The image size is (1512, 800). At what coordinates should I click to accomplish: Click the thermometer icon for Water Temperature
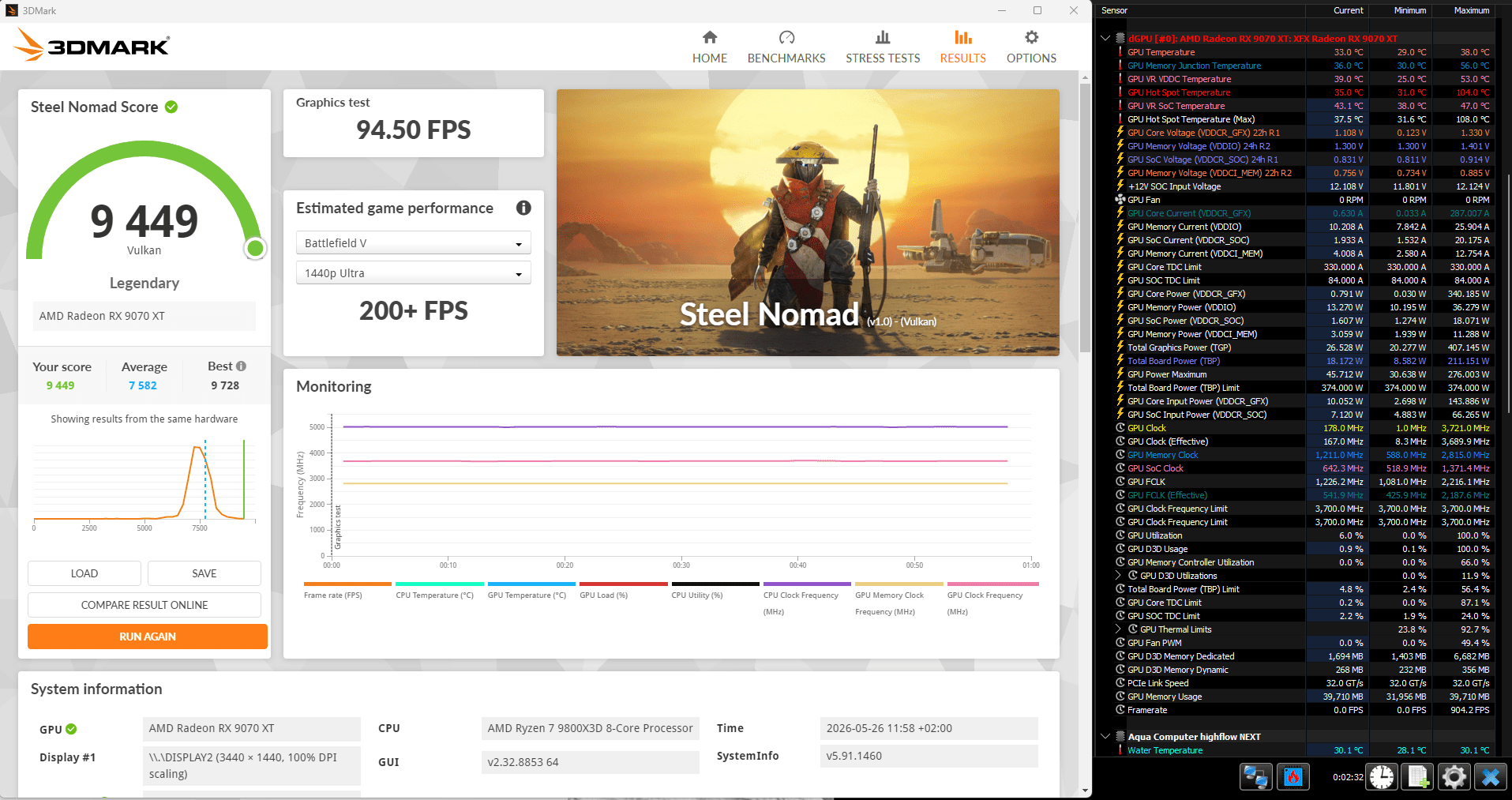(1120, 750)
